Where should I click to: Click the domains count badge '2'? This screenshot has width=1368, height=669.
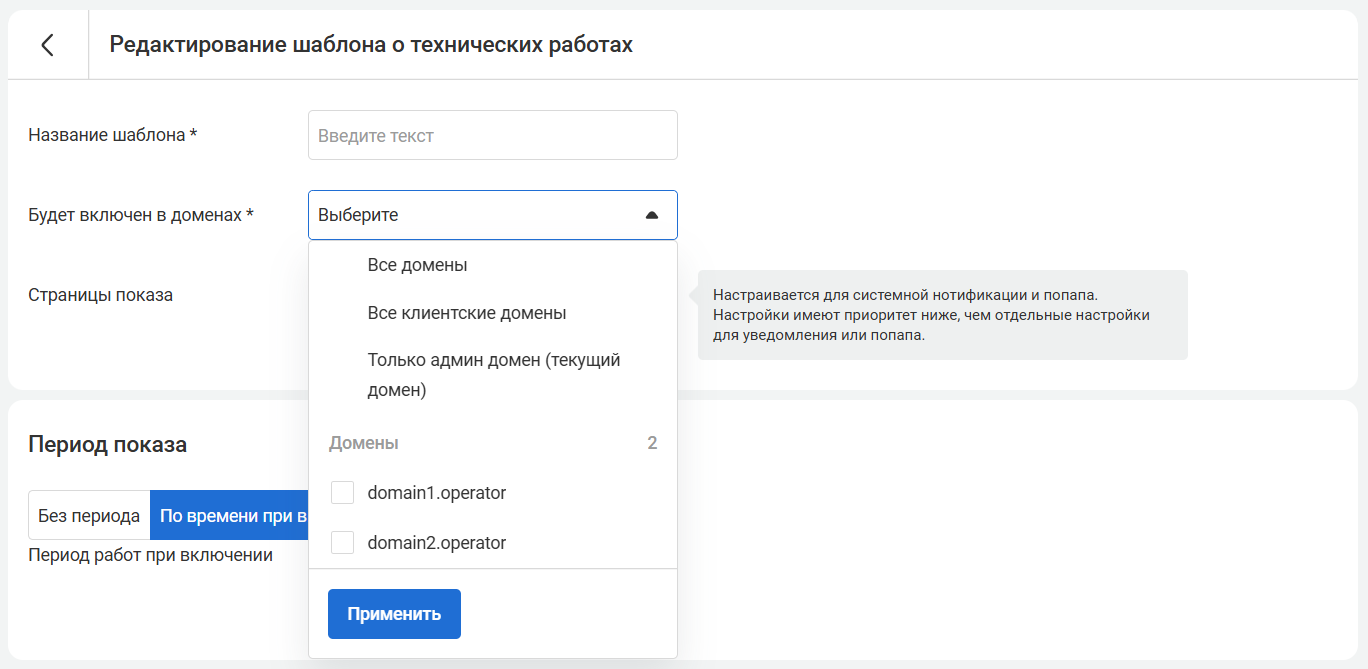[652, 443]
